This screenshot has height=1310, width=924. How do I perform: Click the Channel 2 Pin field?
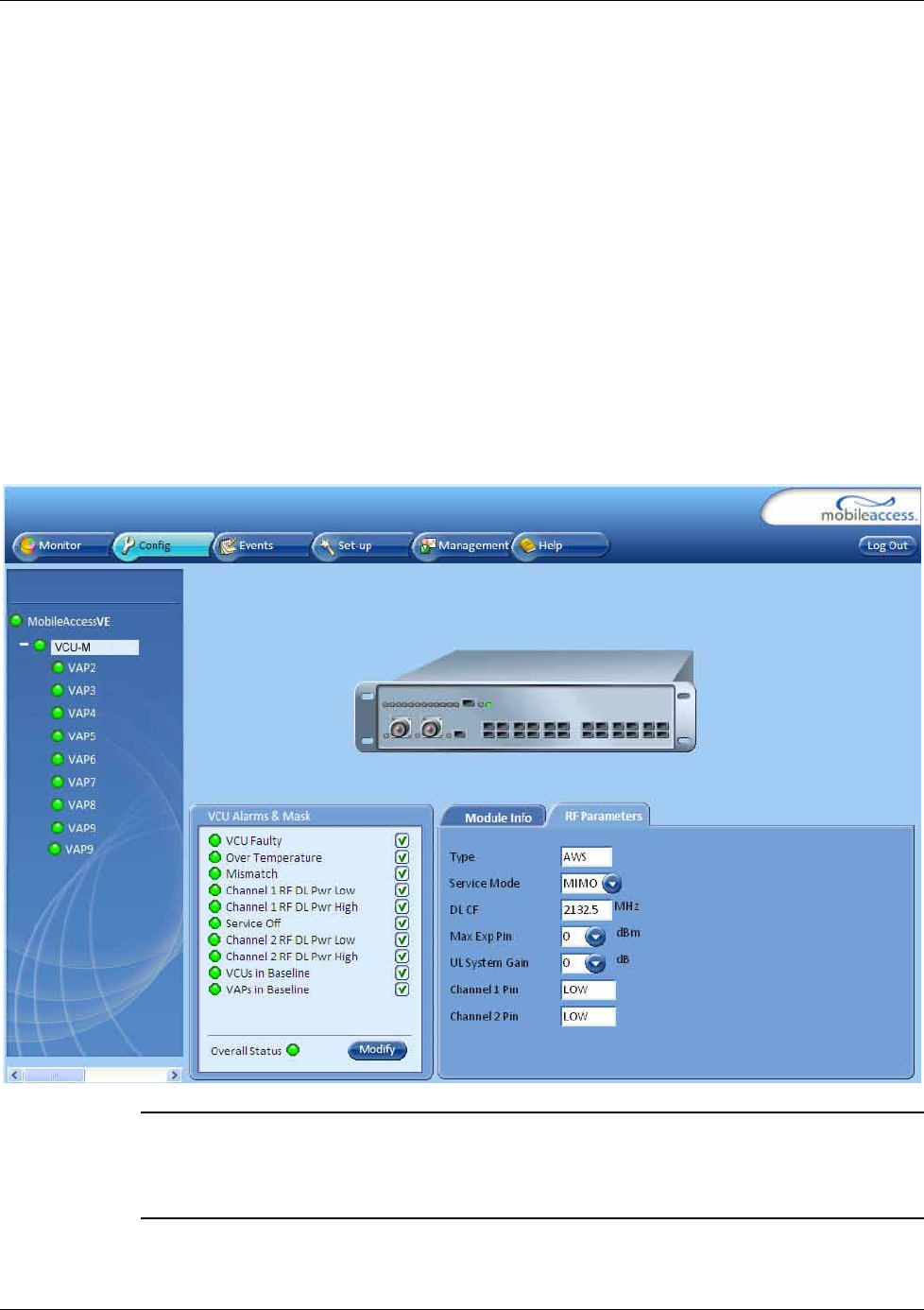click(589, 1016)
